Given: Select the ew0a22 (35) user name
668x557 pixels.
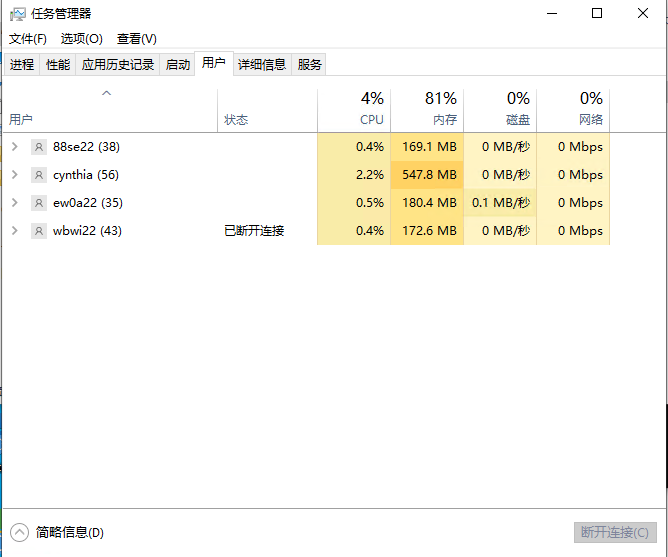Looking at the screenshot, I should pos(88,203).
